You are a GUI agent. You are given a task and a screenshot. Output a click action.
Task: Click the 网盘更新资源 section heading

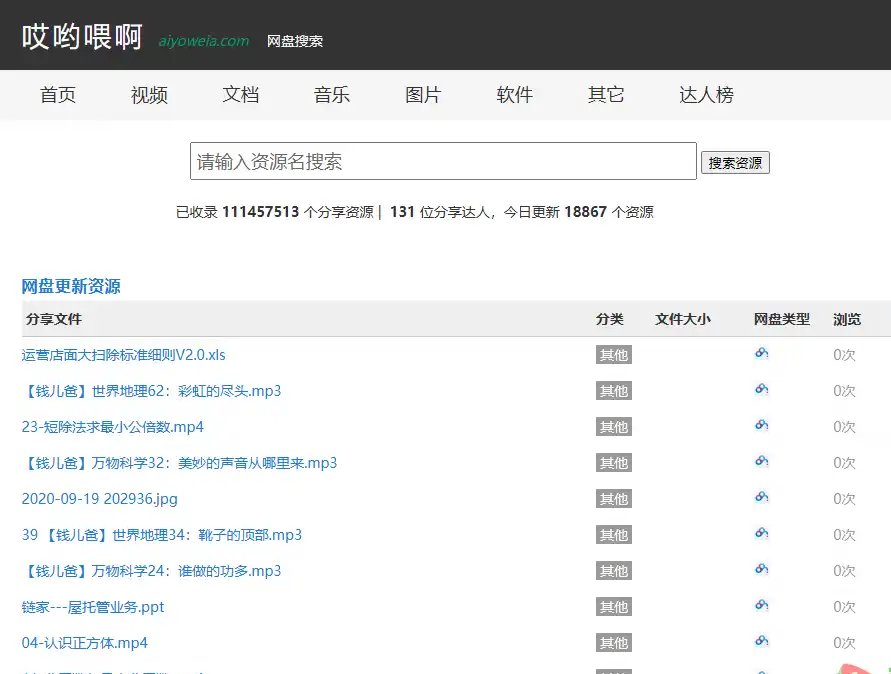pos(71,286)
